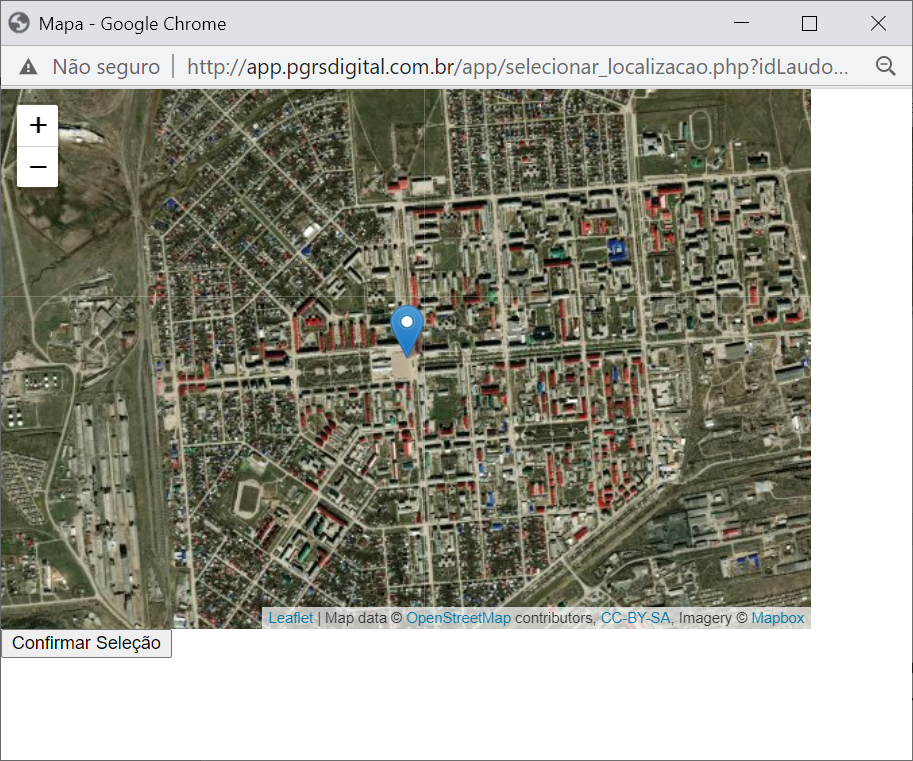Open the CC-BY-SA license link
913x761 pixels.
coord(635,618)
